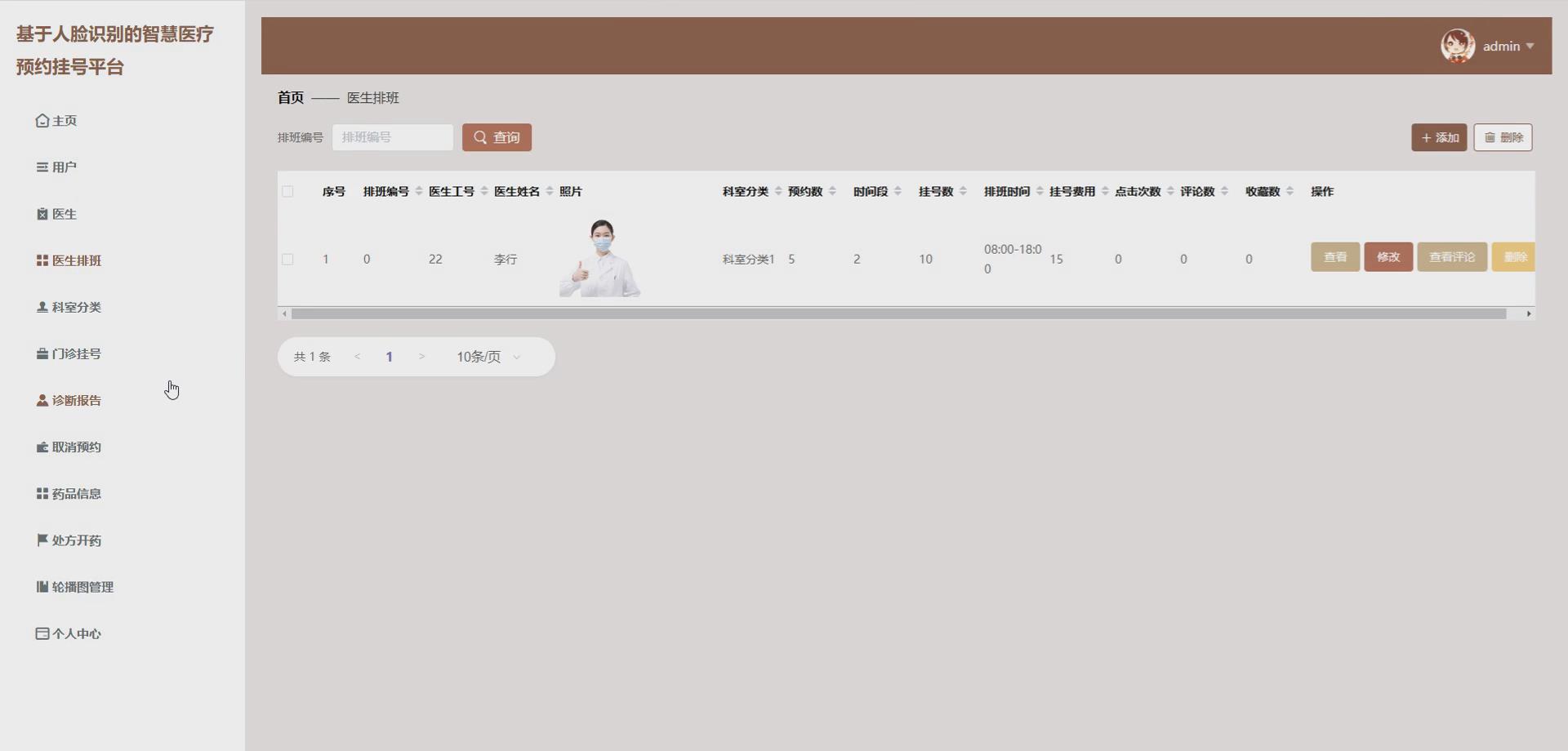
Task: Navigate to 诊断报告 in sidebar
Action: tap(76, 400)
